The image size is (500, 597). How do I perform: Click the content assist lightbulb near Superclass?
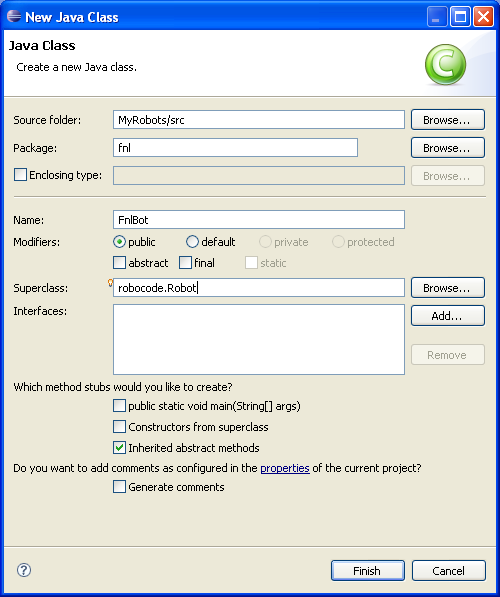[110, 283]
